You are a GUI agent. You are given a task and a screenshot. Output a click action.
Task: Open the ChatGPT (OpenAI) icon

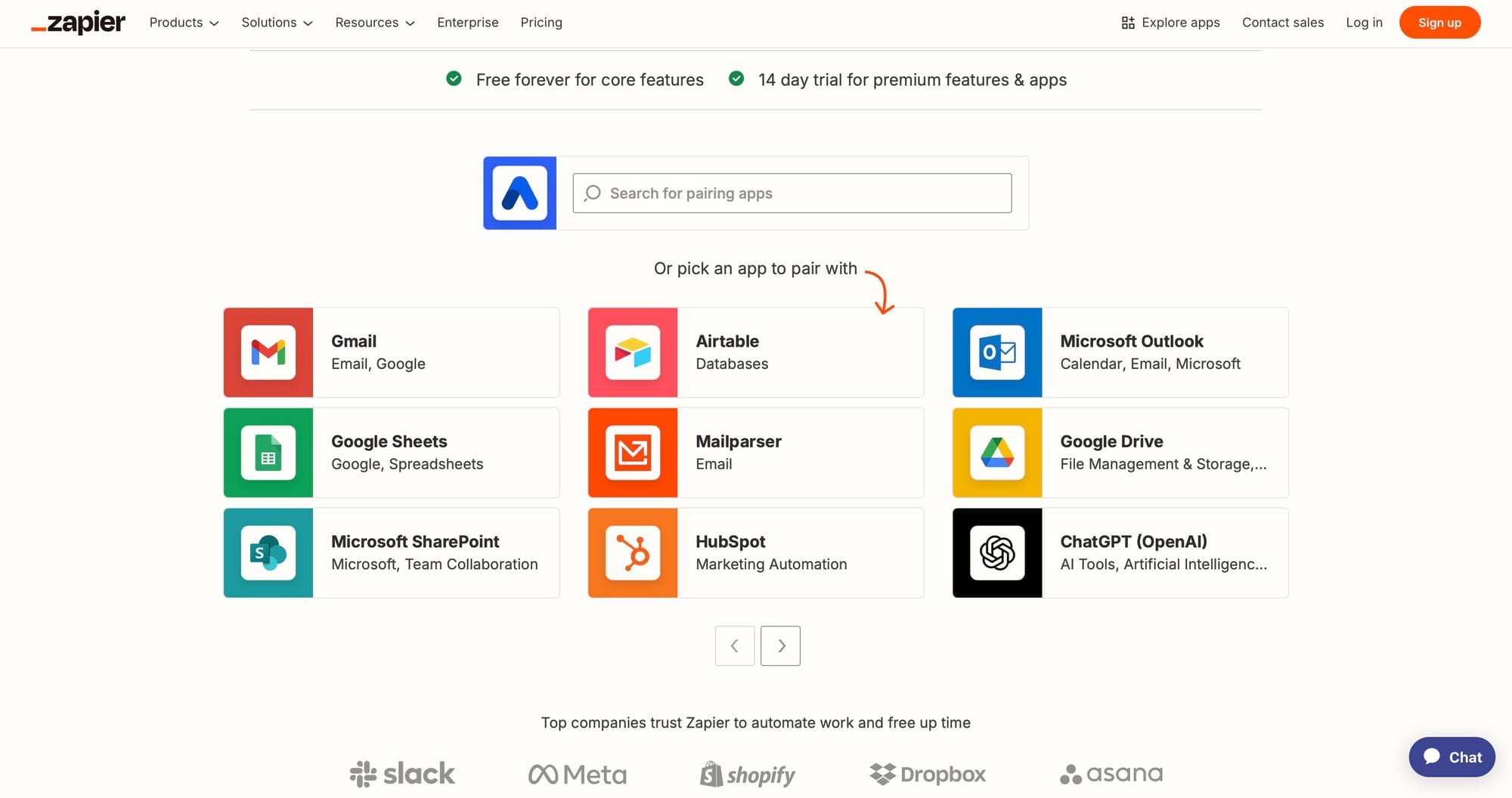pyautogui.click(x=997, y=553)
